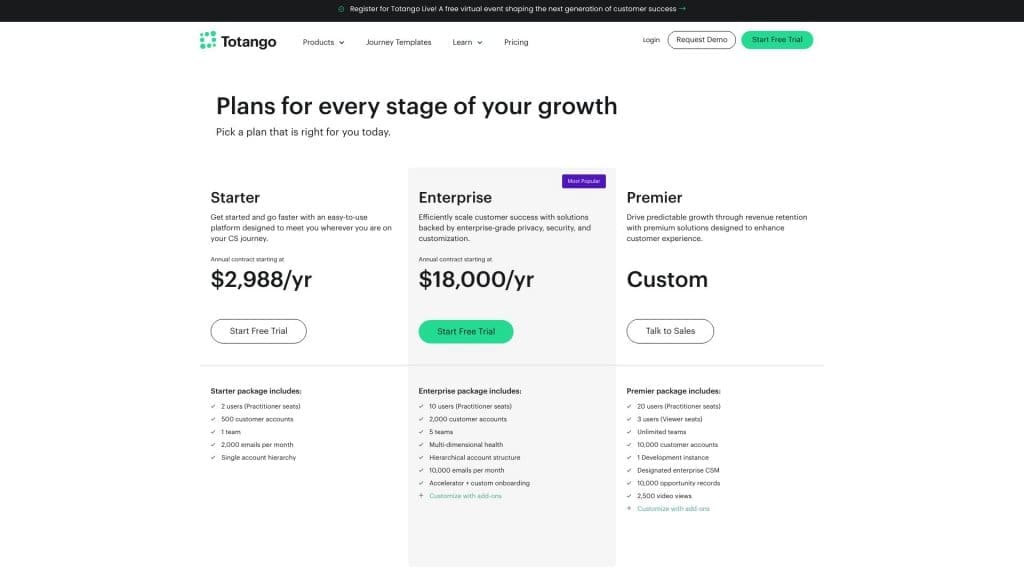Expand the Learn dropdown menu
This screenshot has width=1024, height=576.
tap(467, 42)
